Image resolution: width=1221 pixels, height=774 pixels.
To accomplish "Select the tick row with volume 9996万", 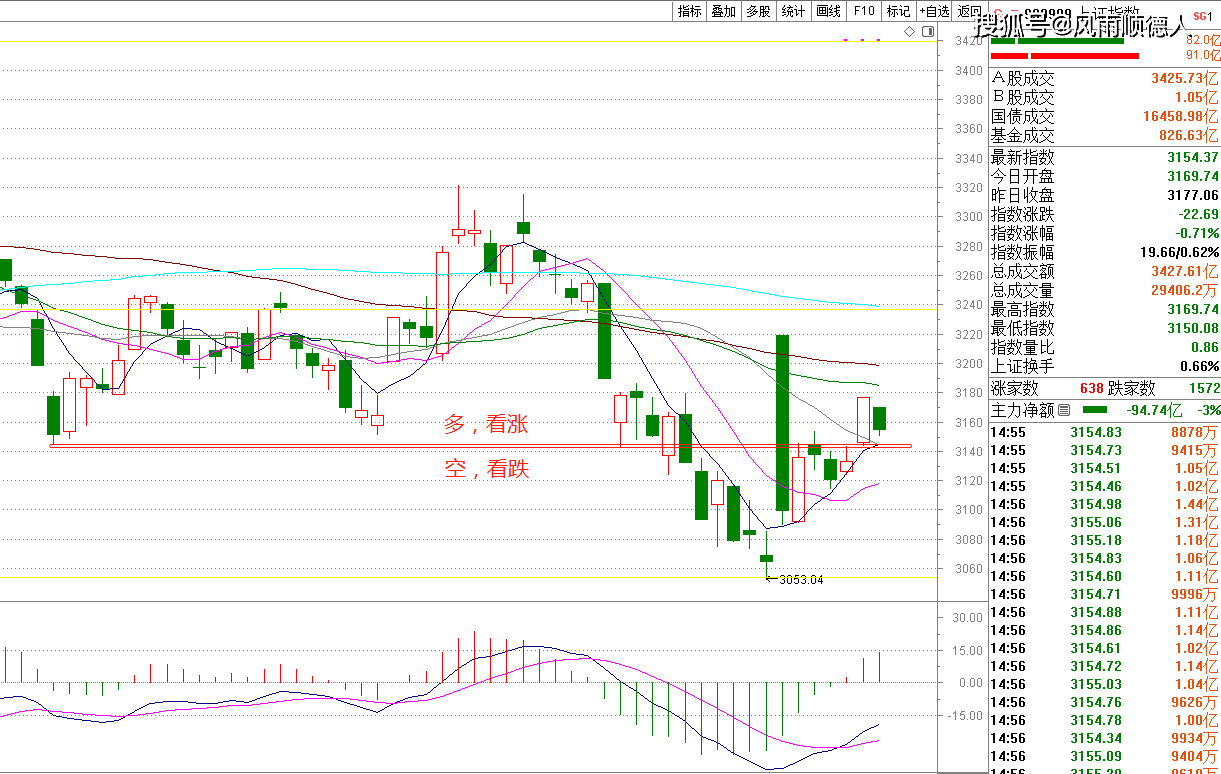I will (1105, 594).
